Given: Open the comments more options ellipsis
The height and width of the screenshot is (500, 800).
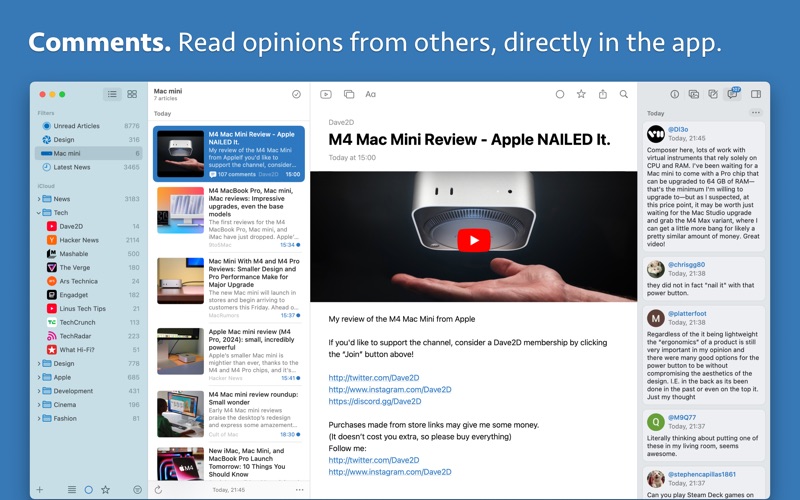Looking at the screenshot, I should point(756,113).
